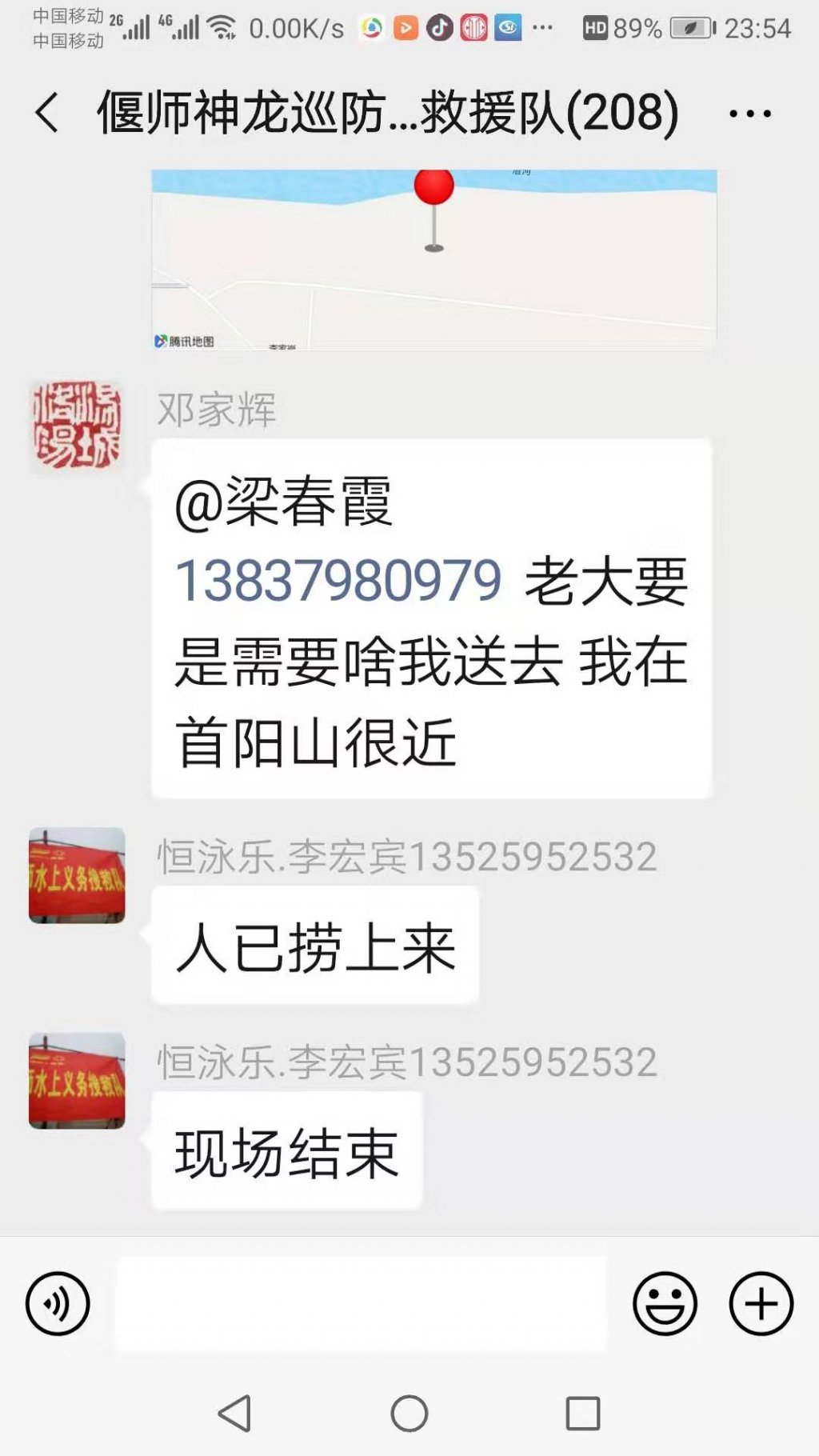Tap the 人已捞上来 message bubble
Image resolution: width=819 pixels, height=1456 pixels.
click(315, 946)
